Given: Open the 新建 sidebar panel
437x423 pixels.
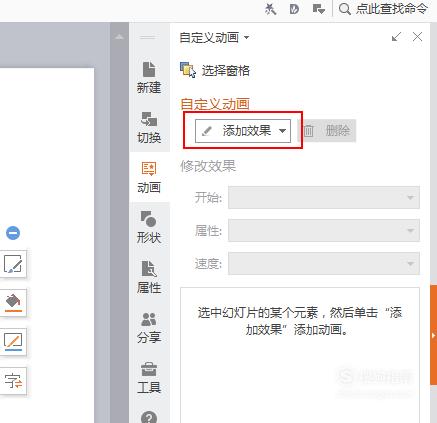Looking at the screenshot, I should click(x=149, y=77).
